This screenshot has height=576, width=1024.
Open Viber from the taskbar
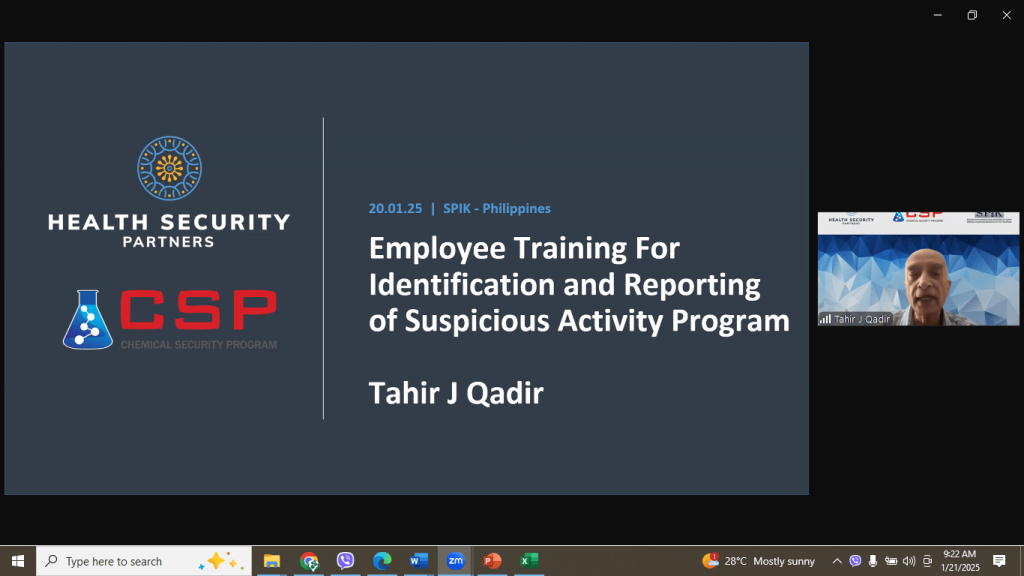click(x=345, y=561)
